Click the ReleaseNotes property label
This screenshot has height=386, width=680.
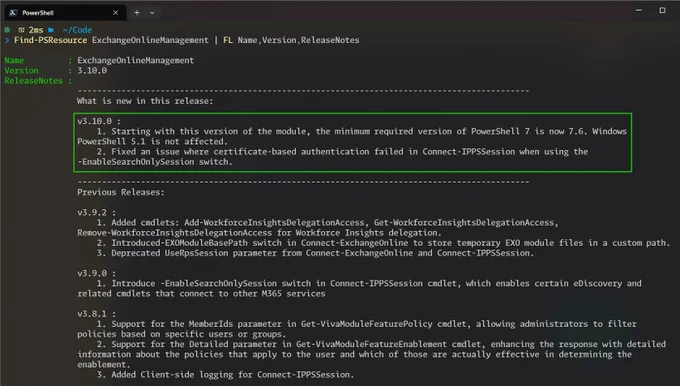(33, 81)
